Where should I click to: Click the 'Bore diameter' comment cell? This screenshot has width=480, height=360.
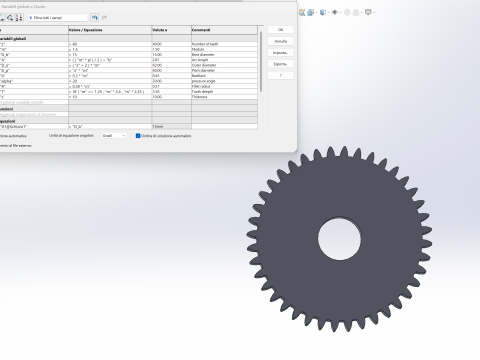point(224,55)
